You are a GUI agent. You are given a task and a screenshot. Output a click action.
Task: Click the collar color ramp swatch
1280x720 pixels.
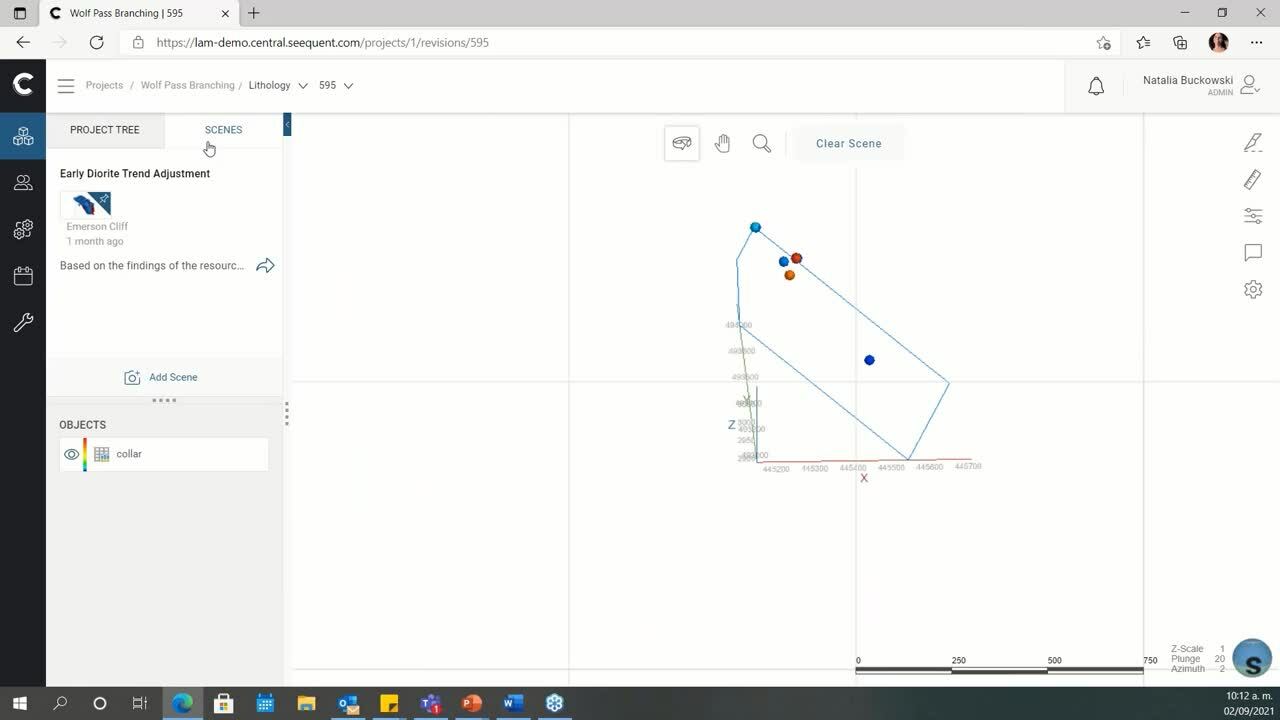point(85,454)
